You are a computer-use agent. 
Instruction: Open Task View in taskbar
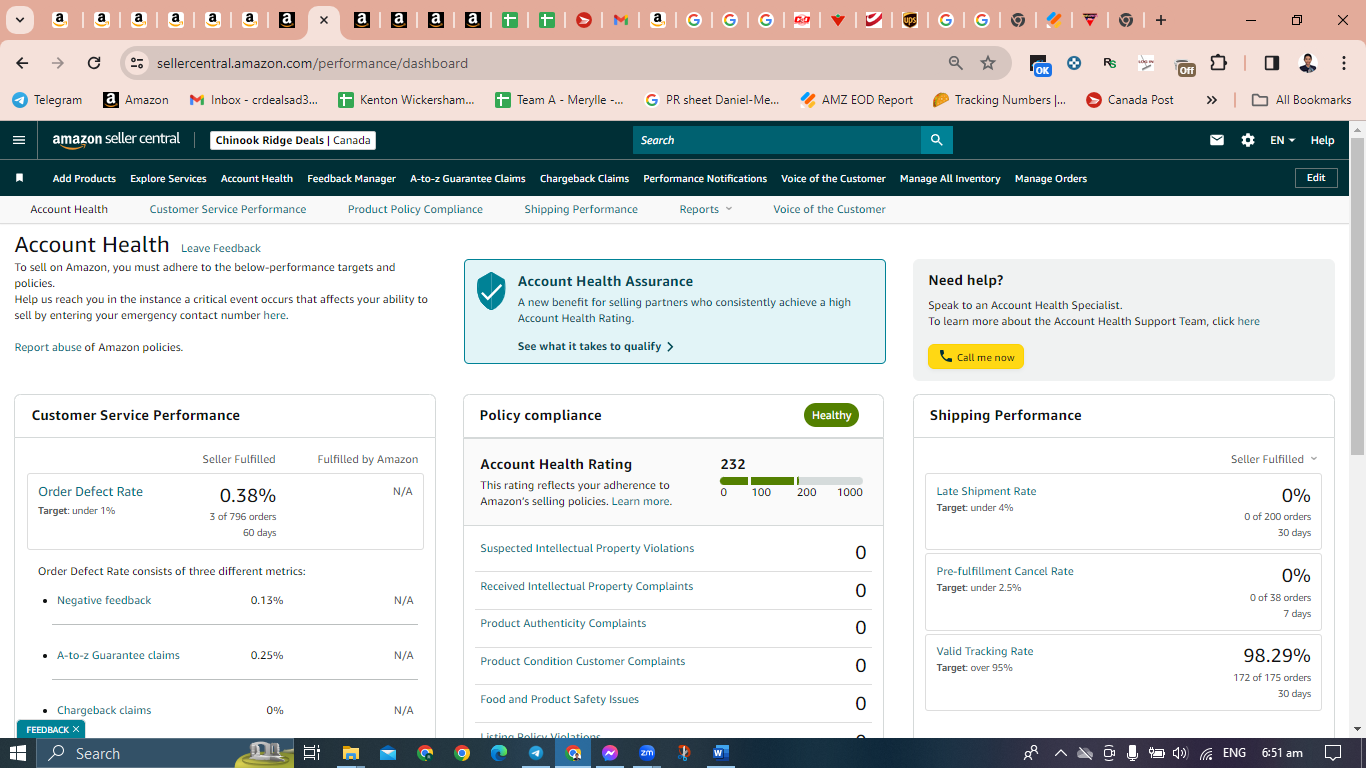tap(311, 753)
